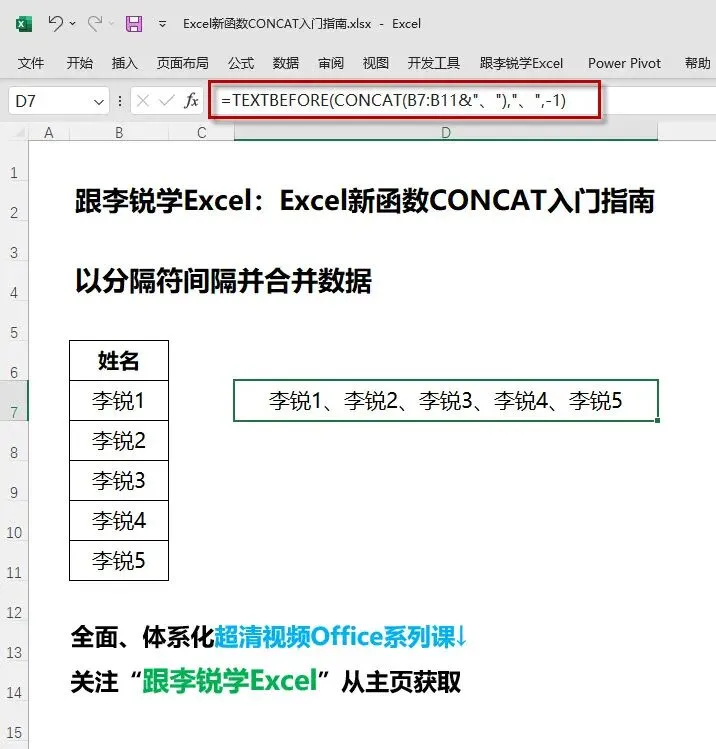The height and width of the screenshot is (749, 716).
Task: Open the 跟李锐学Excel tab
Action: coord(521,63)
